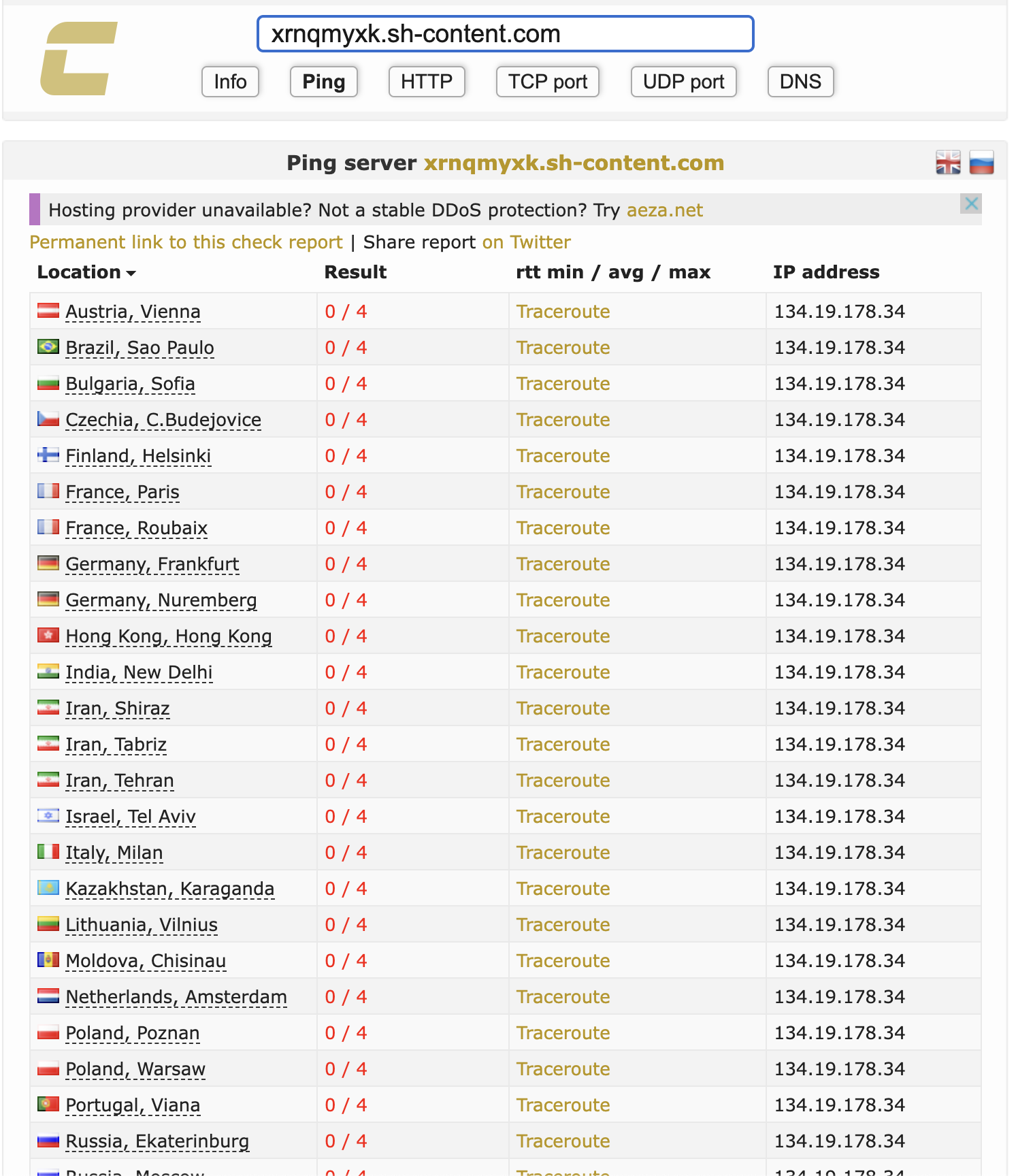
Task: Switch language with the Russian flag icon
Action: click(981, 163)
